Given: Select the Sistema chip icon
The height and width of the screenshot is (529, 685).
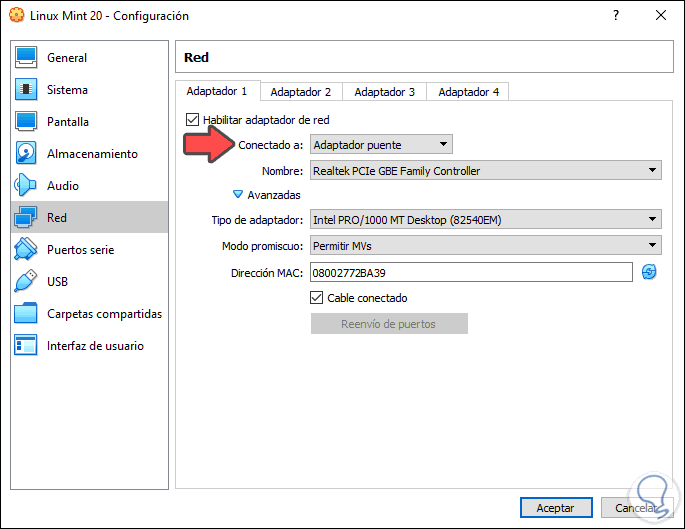Looking at the screenshot, I should [x=27, y=90].
